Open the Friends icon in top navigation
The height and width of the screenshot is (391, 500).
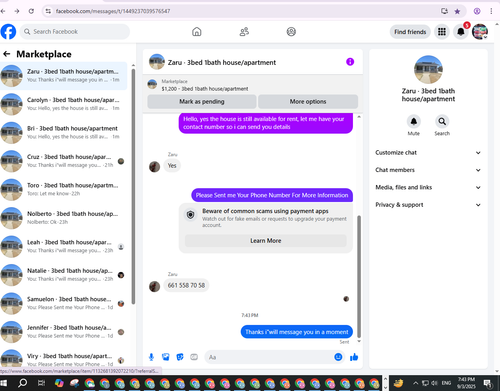coord(244,32)
